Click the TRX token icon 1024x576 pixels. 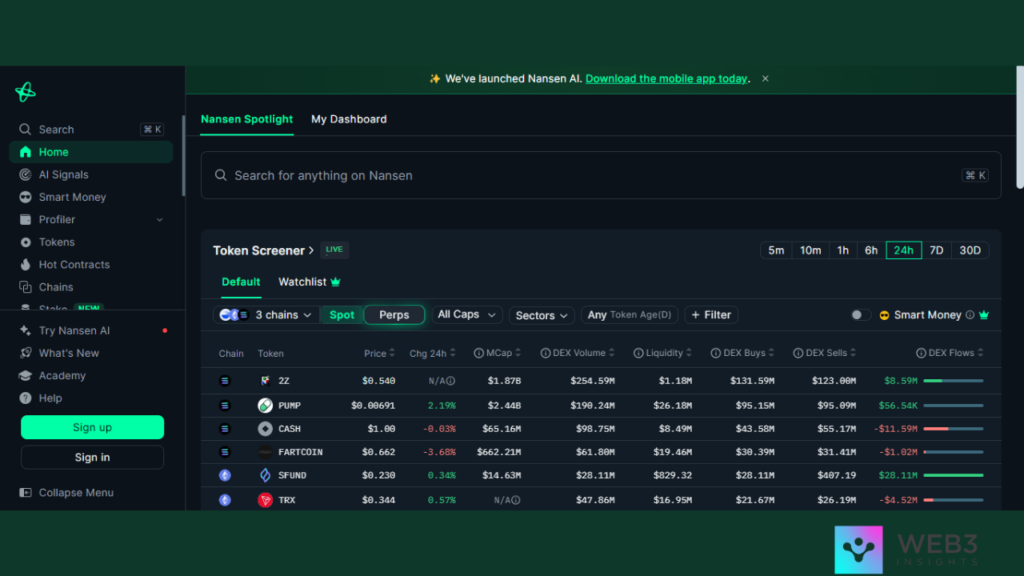pos(265,500)
